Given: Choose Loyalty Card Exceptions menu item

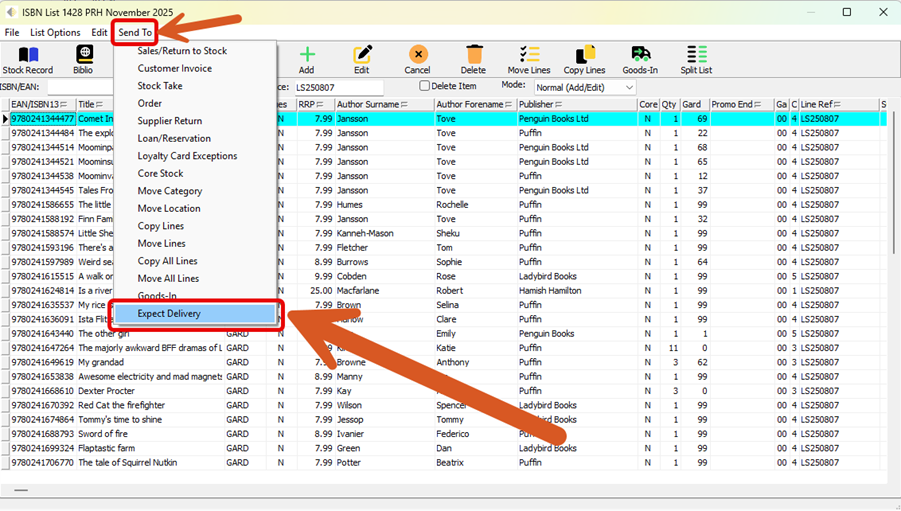Looking at the screenshot, I should tap(187, 156).
